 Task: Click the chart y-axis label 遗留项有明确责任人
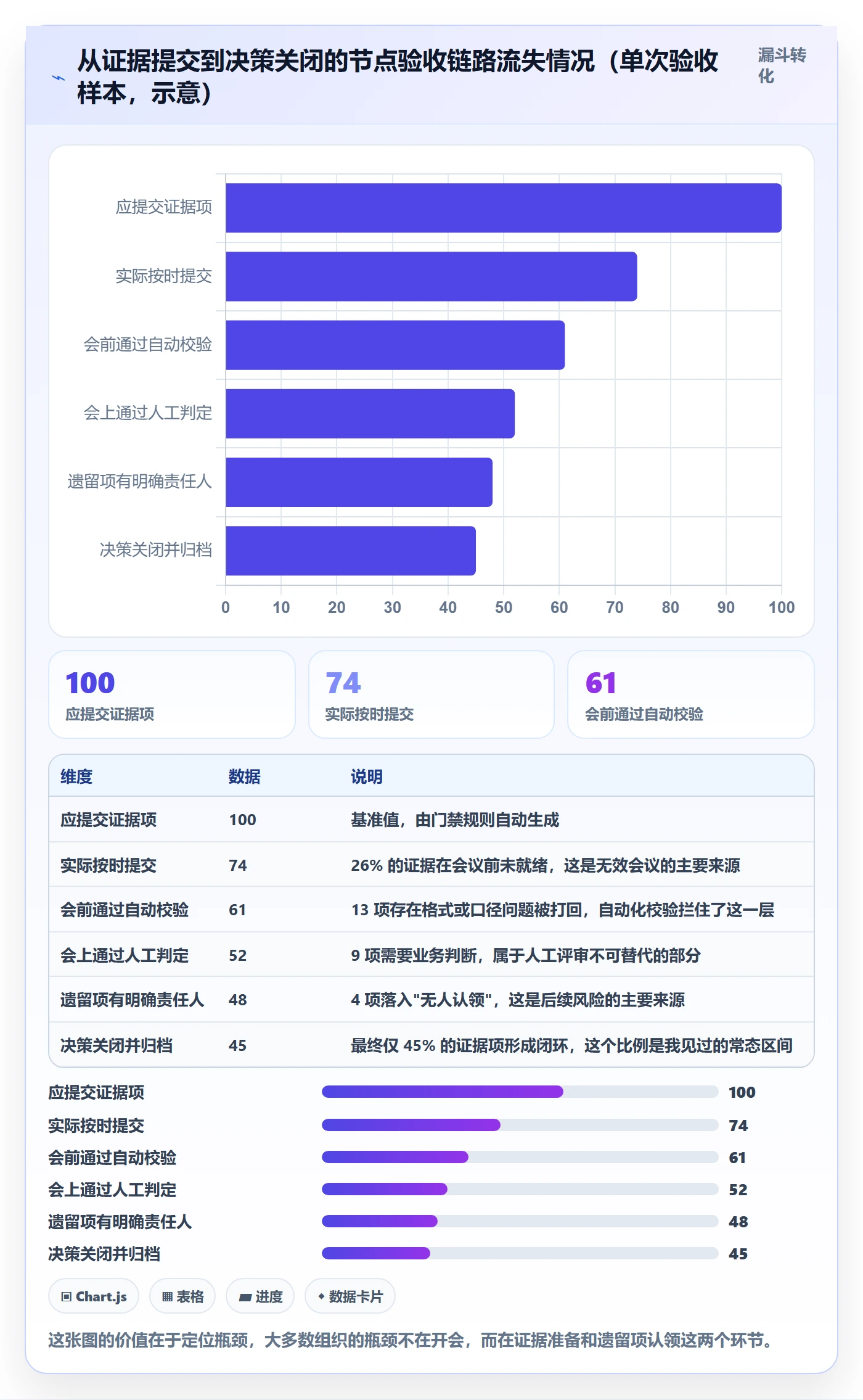pos(140,482)
